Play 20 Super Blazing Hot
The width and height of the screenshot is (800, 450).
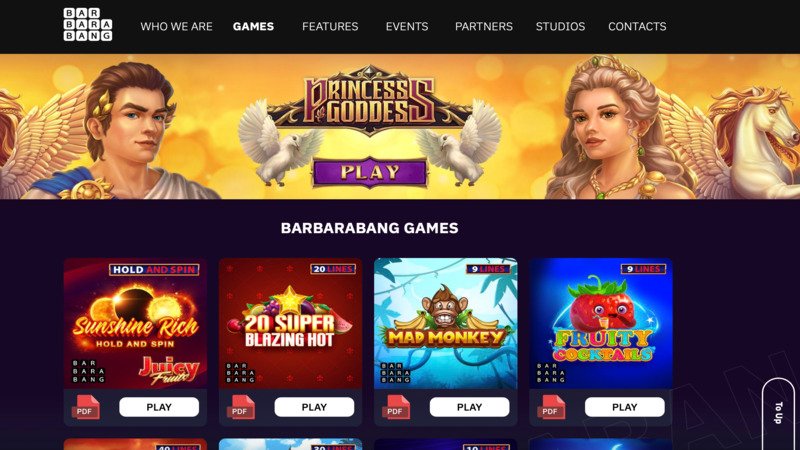click(x=314, y=407)
